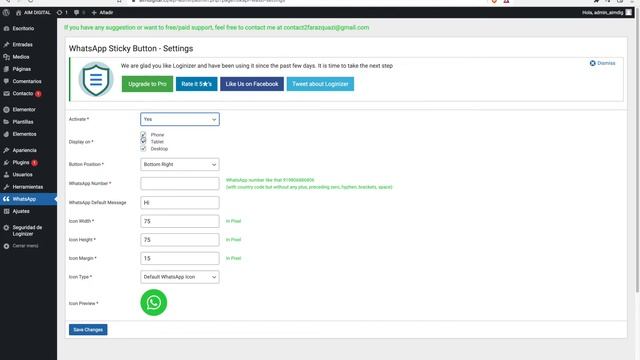Open AIM DIGITAL site home icon
Screen dimensions: 640x360
(18, 13)
